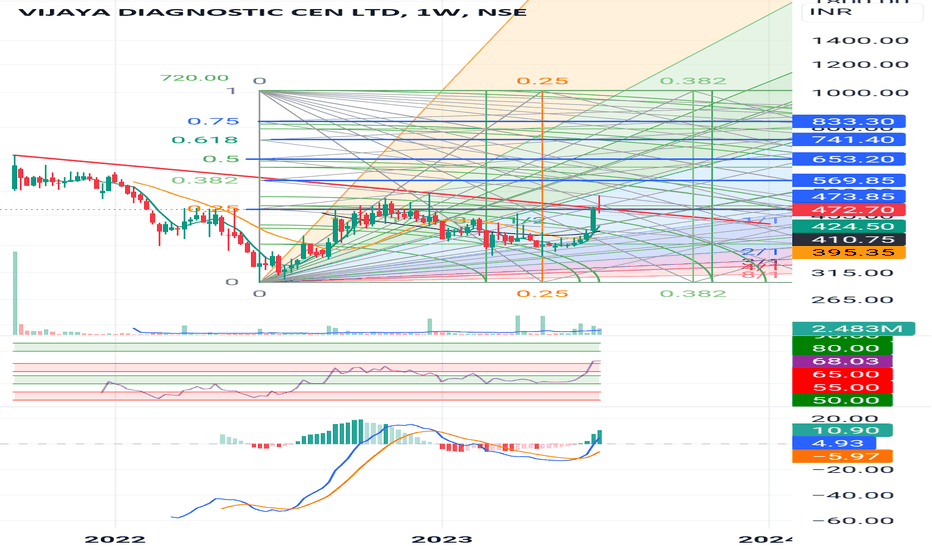Click the blue 833.30 price tag

[x=849, y=122]
